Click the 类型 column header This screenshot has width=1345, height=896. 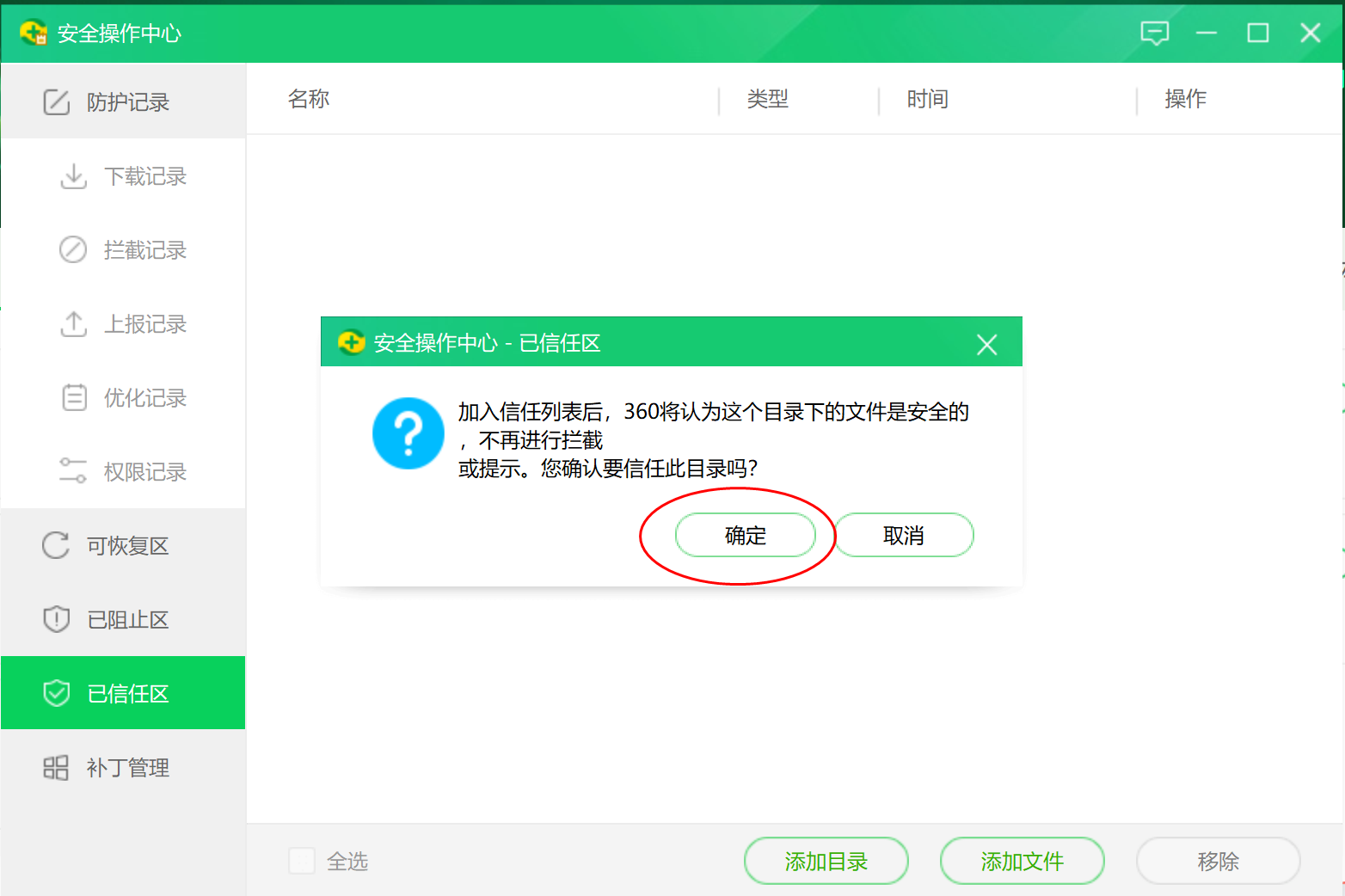click(768, 99)
